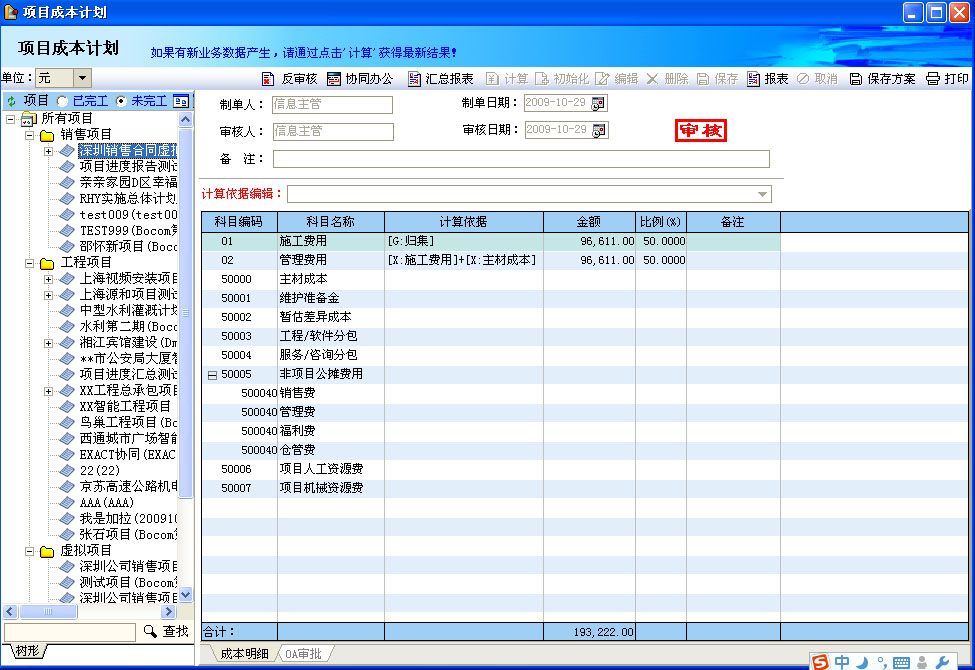Open calendar picker for 制单日期
Screen dimensions: 975x670
click(599, 103)
